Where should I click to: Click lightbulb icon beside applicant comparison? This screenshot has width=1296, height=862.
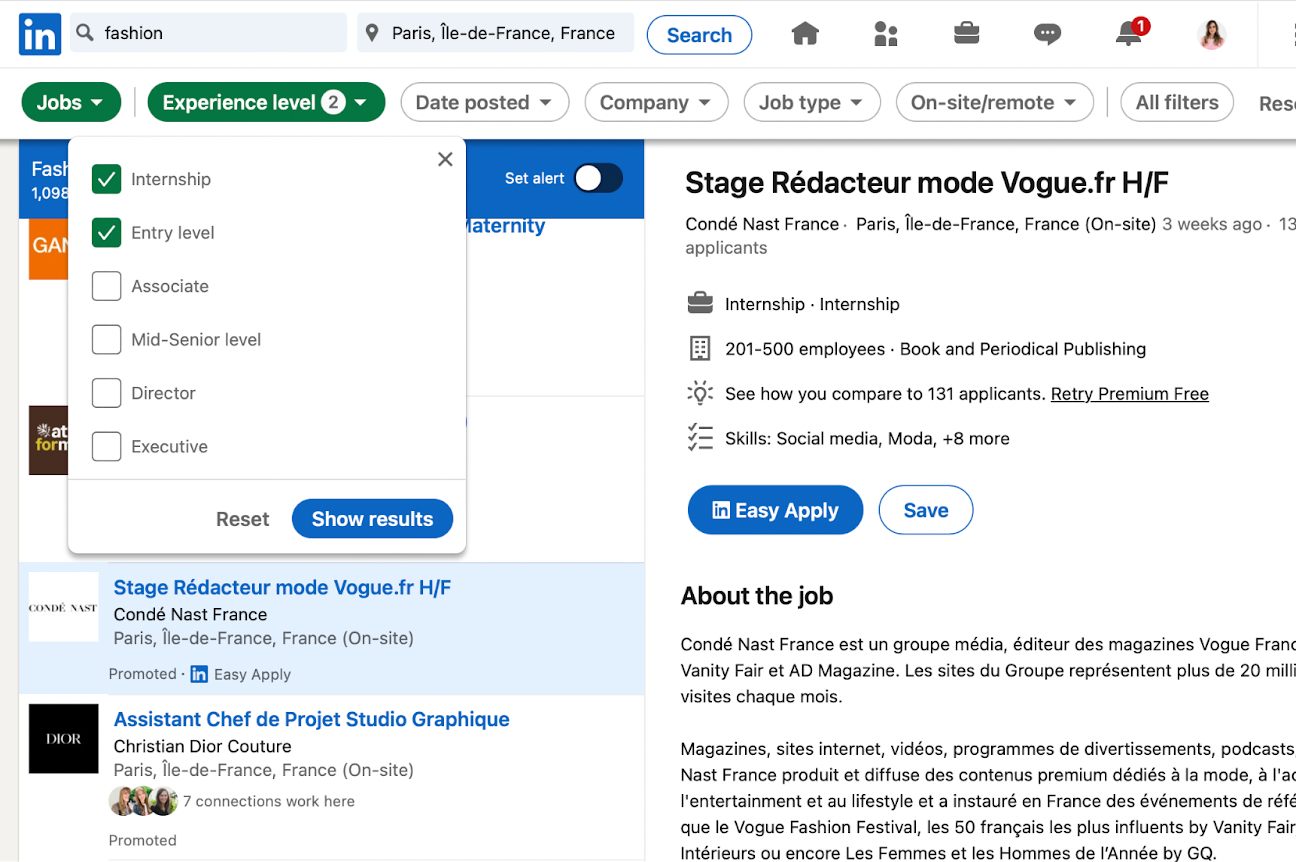pyautogui.click(x=700, y=393)
